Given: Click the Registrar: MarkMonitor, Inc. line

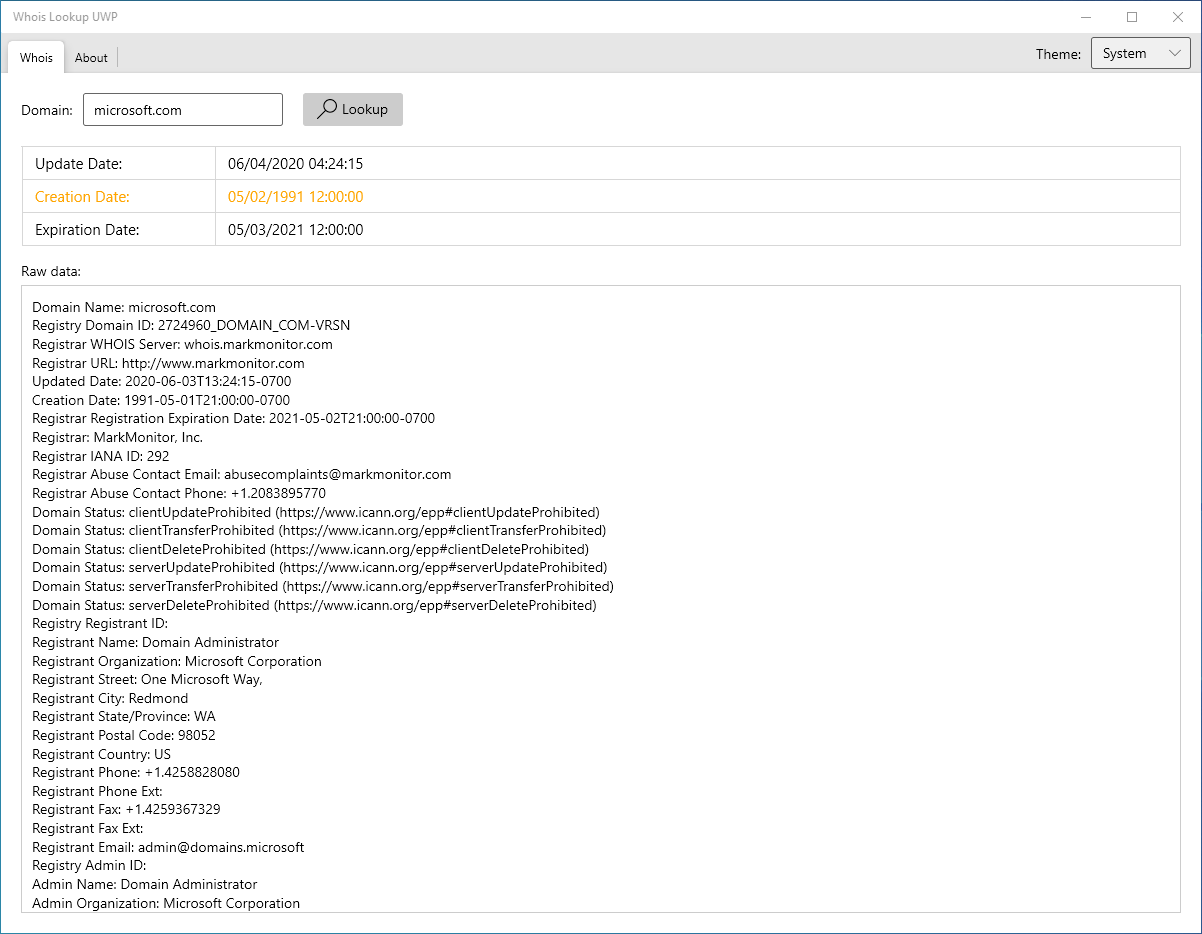Looking at the screenshot, I should 117,437.
